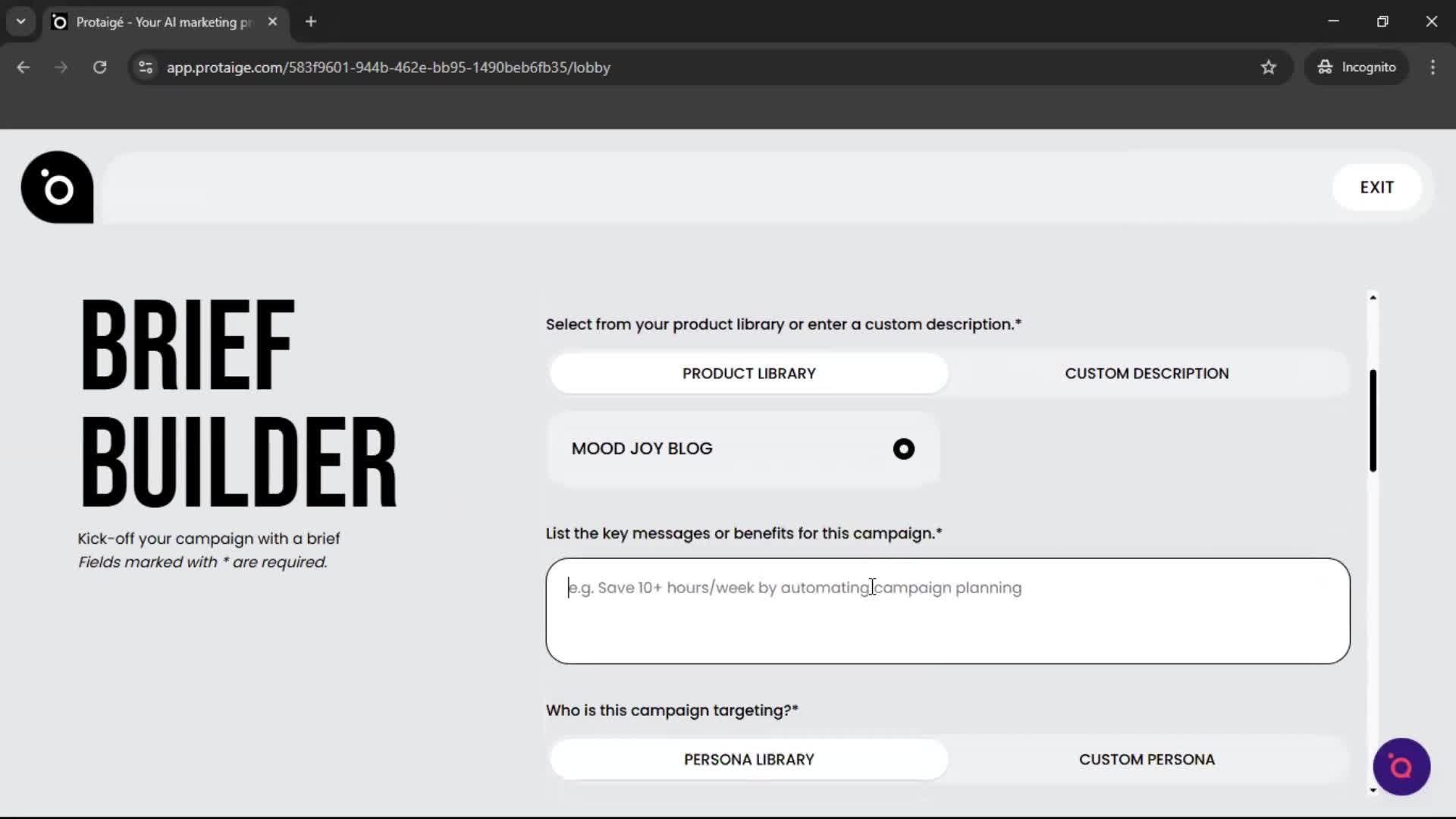Click the scrollbar down arrow
1456x819 pixels.
pos(1373,791)
